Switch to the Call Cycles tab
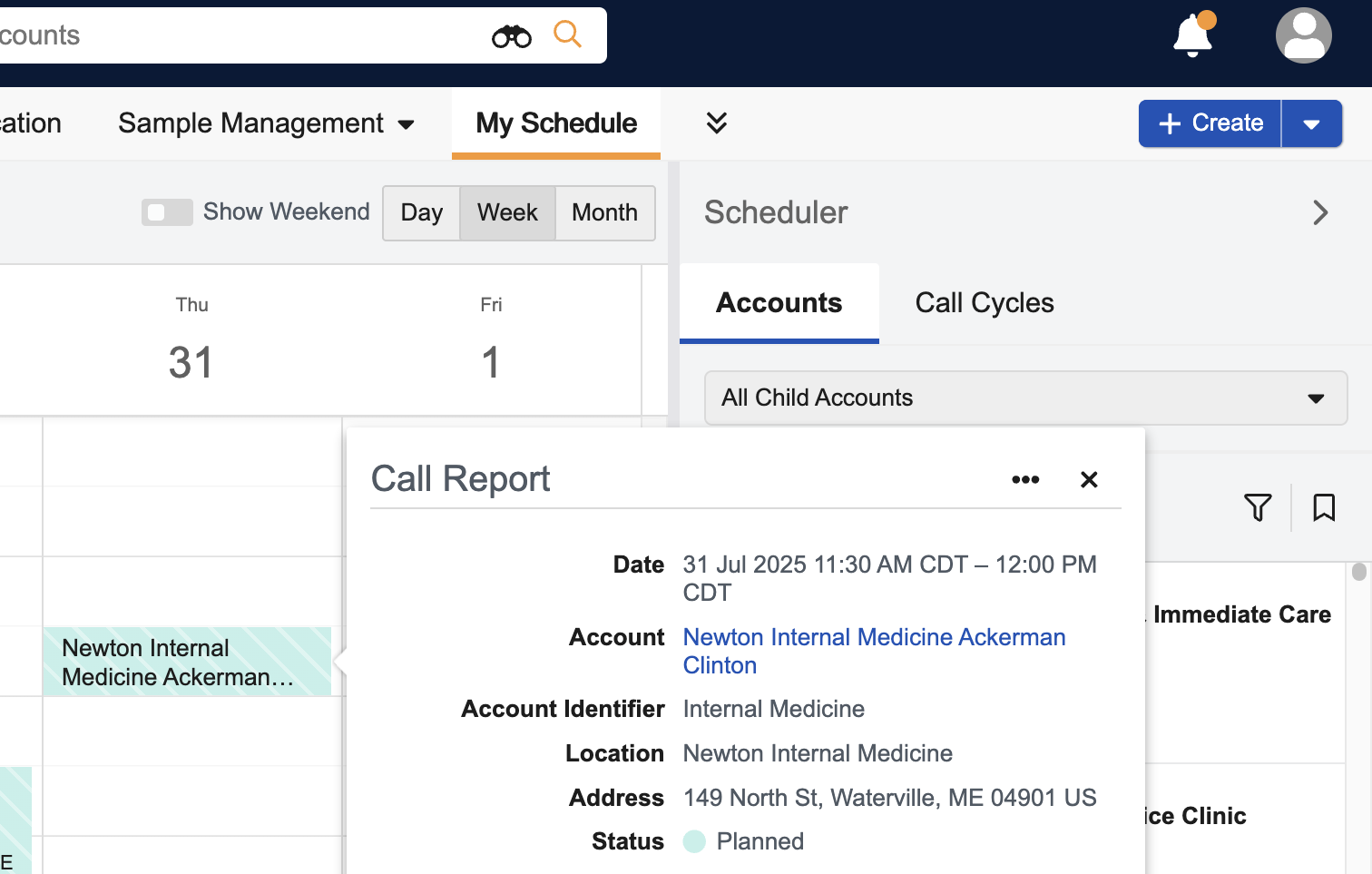This screenshot has height=874, width=1372. [985, 303]
